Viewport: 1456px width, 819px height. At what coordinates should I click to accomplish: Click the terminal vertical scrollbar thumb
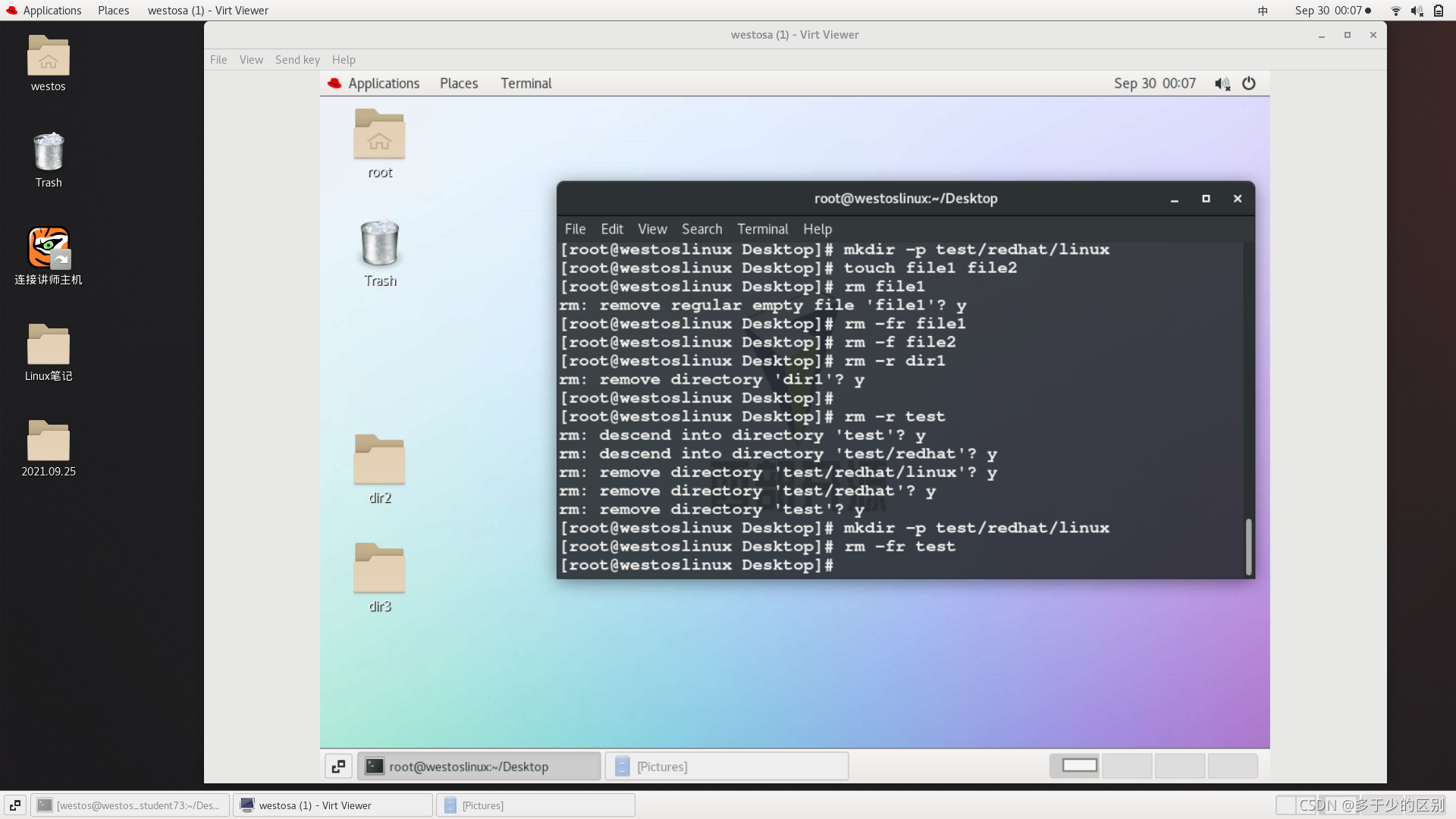(1247, 546)
